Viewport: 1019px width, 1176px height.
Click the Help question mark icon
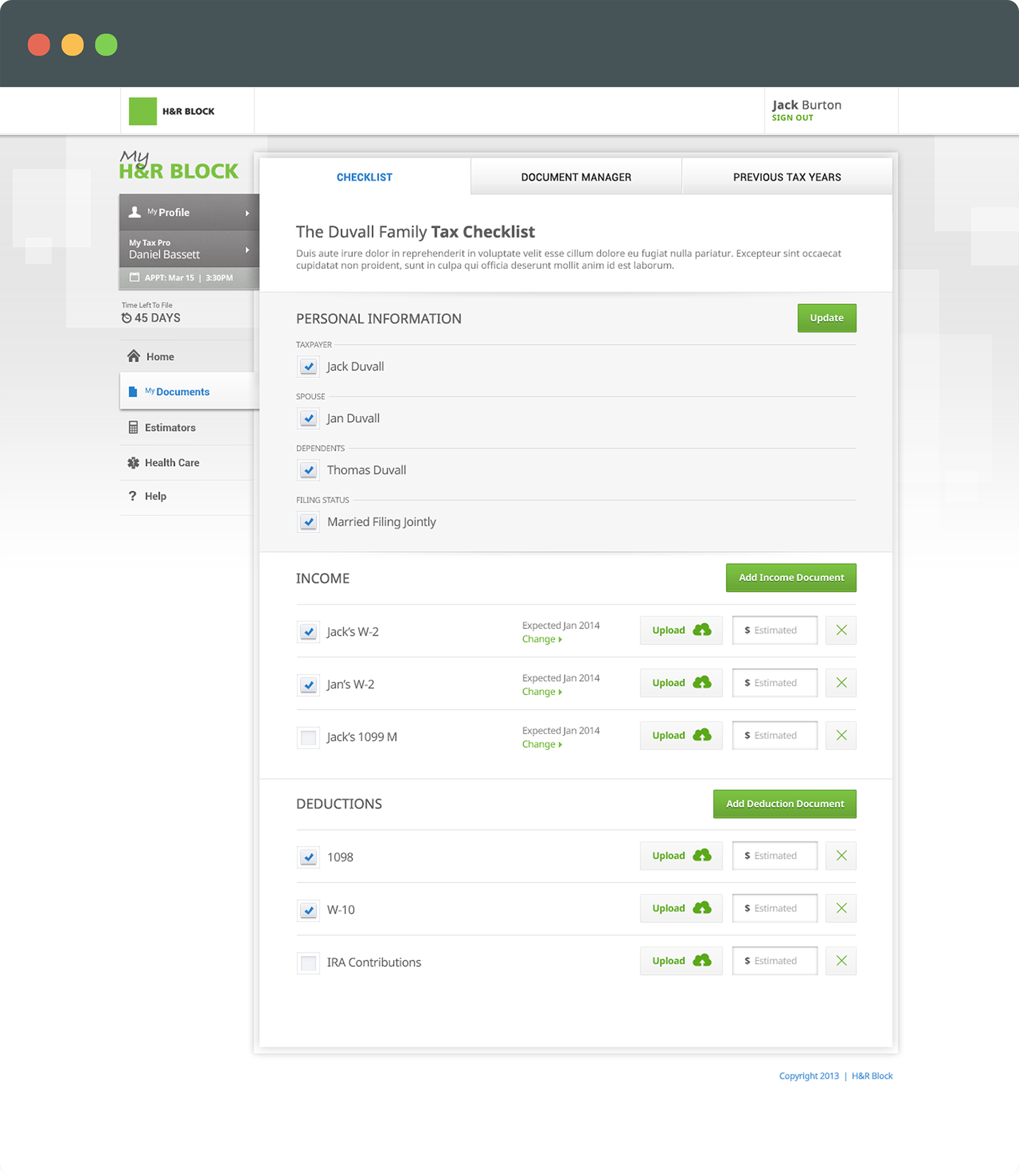tap(133, 496)
